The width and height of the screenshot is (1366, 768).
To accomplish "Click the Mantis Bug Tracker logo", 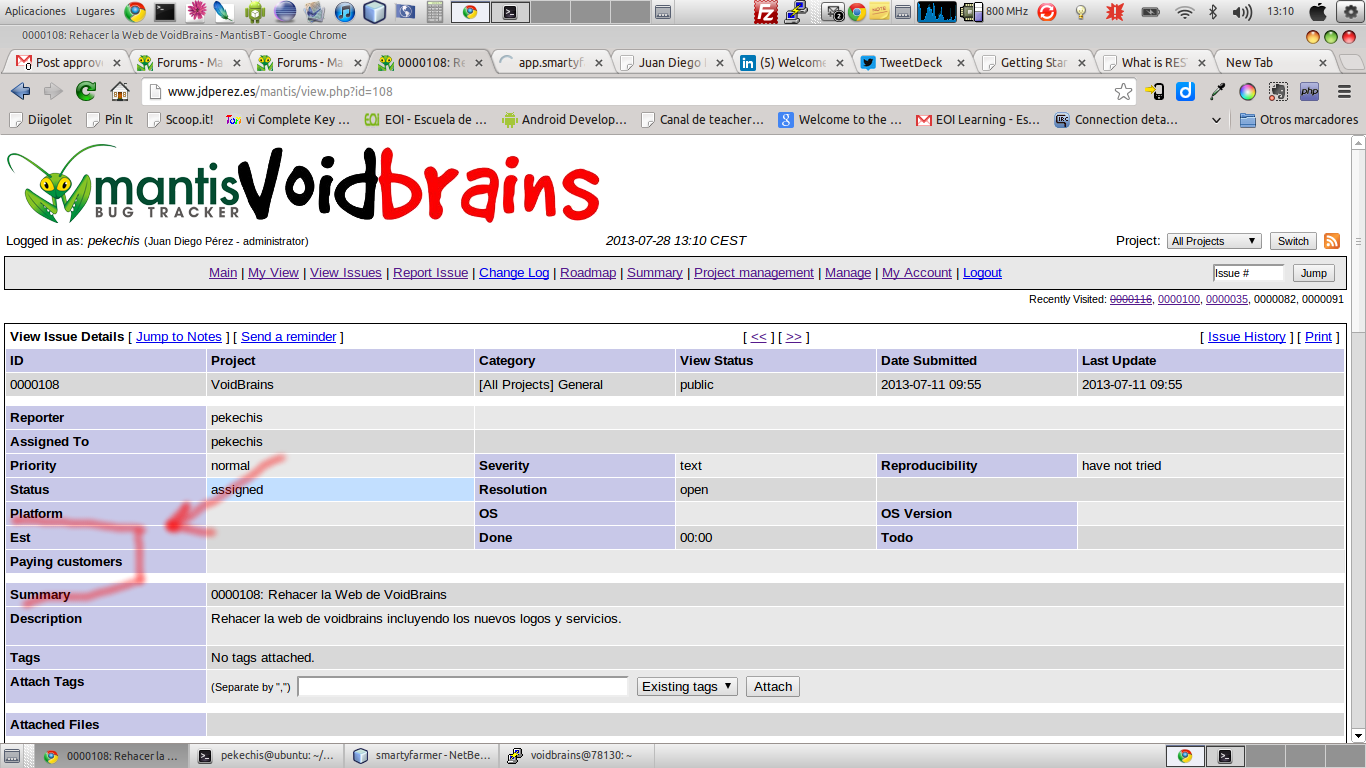I will (x=124, y=184).
